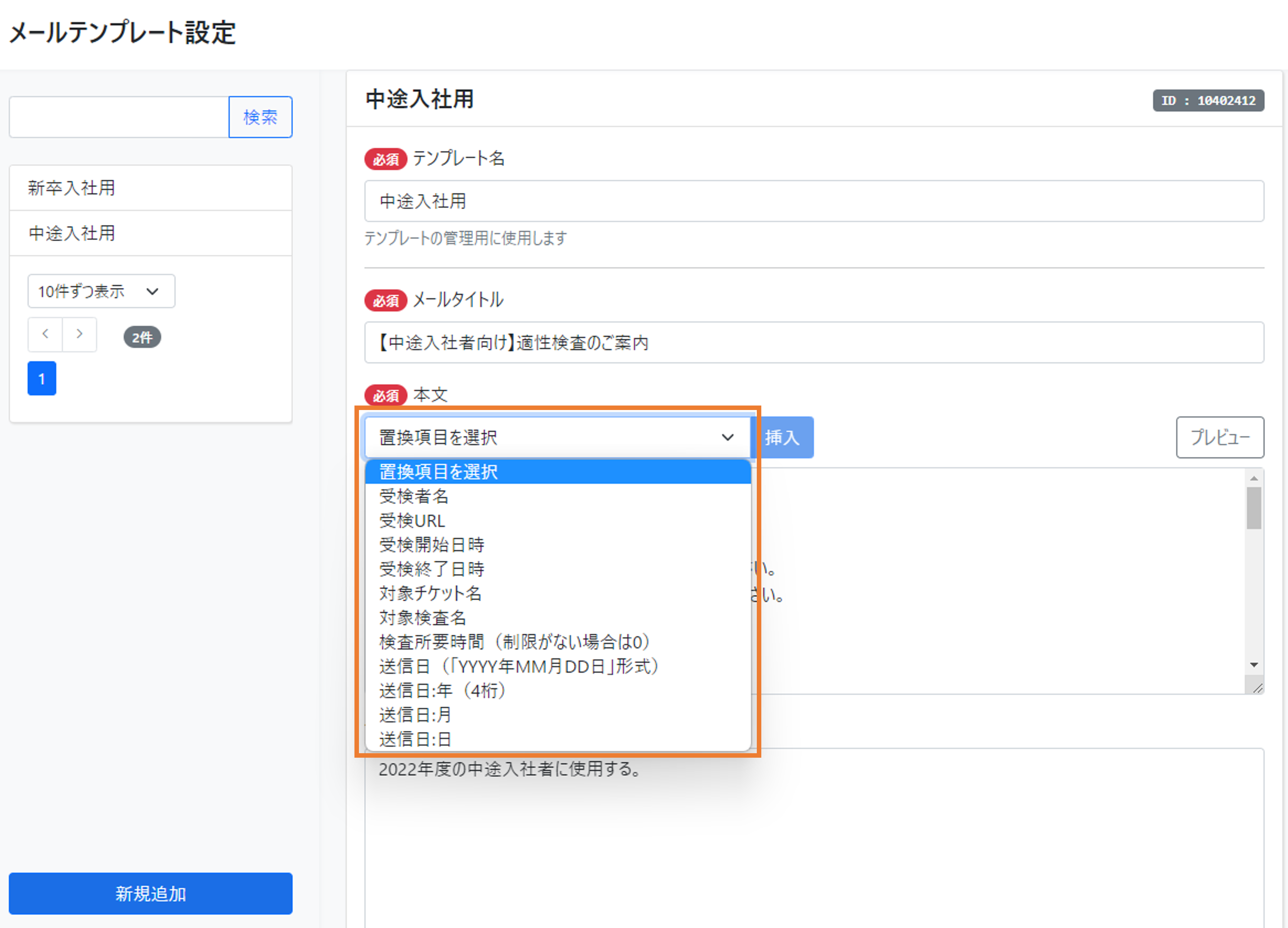Screen dimensions: 1288x928
Task: Go to next page with right chevron
Action: pos(79,335)
